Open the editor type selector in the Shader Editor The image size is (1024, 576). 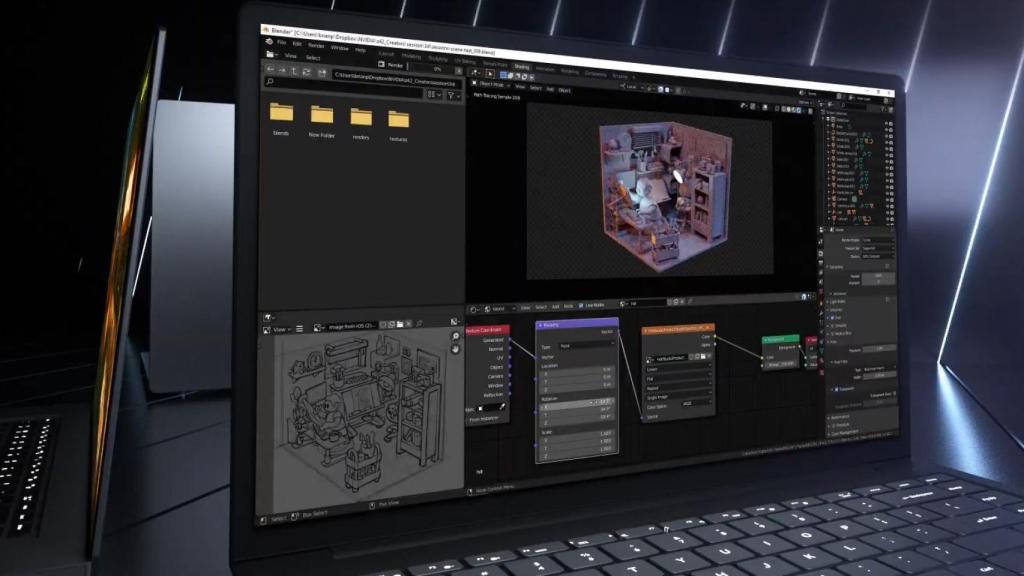click(x=472, y=307)
